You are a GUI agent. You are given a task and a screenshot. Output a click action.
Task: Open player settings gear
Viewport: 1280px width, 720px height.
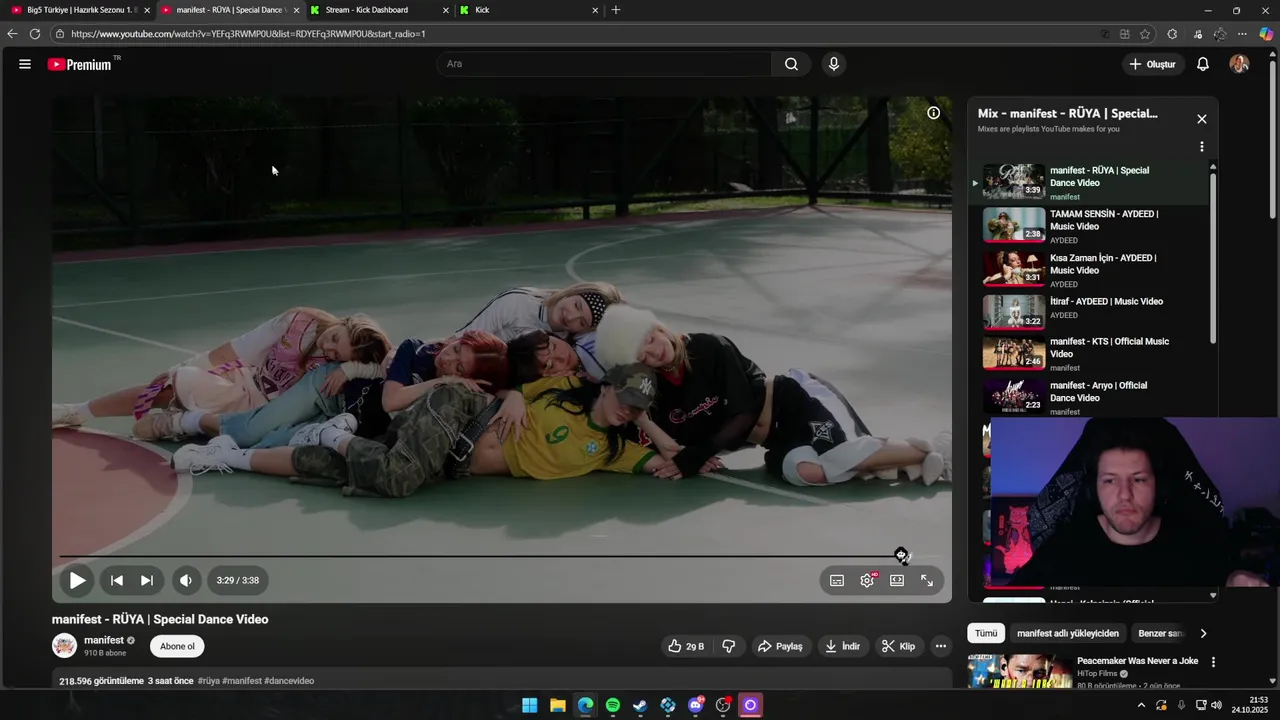coord(867,580)
